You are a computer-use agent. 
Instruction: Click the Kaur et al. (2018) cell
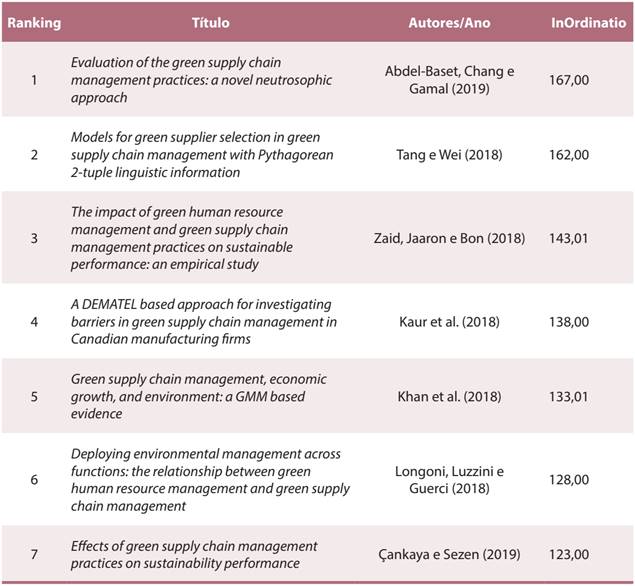(x=449, y=322)
